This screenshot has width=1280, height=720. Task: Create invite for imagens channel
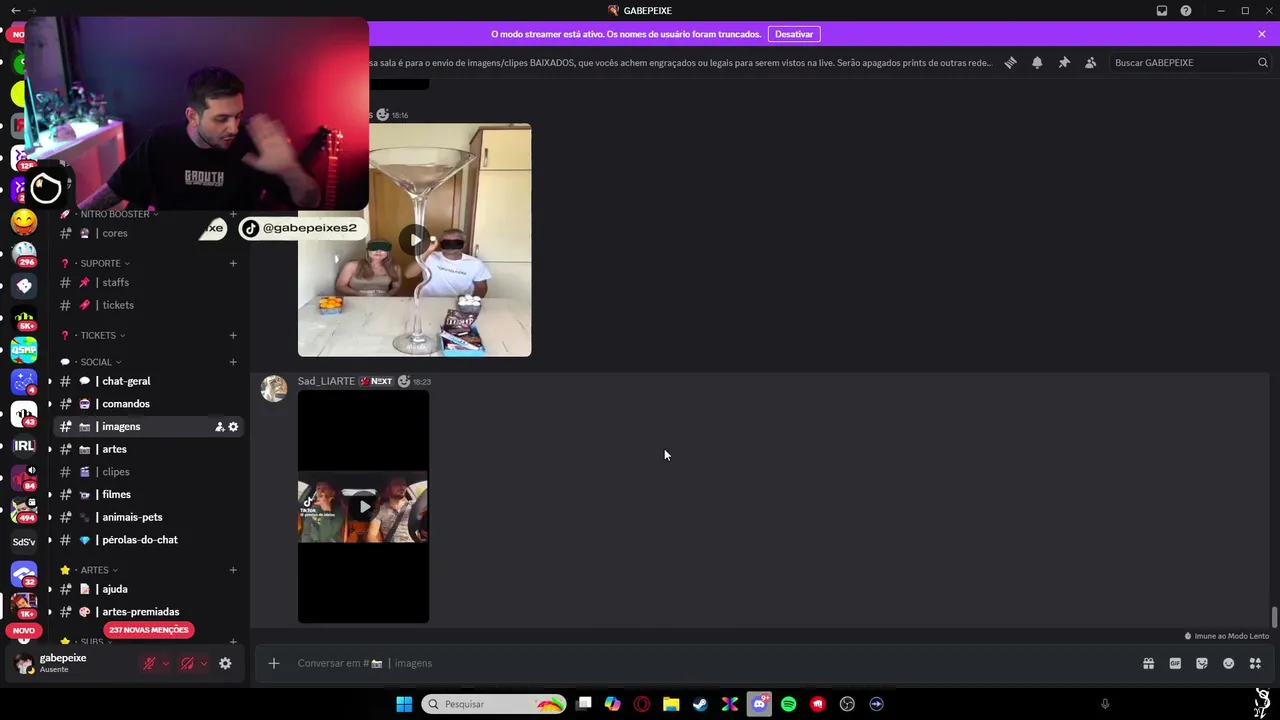pos(219,427)
